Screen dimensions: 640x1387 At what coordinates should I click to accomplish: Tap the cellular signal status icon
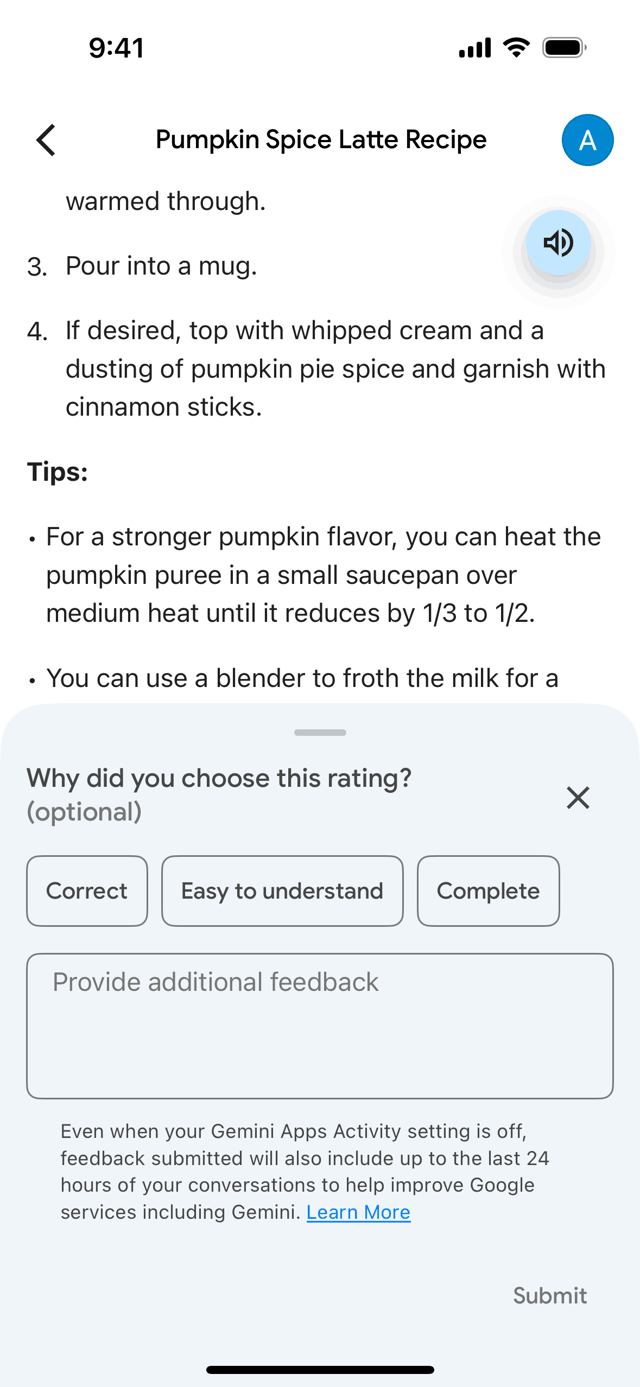475,48
